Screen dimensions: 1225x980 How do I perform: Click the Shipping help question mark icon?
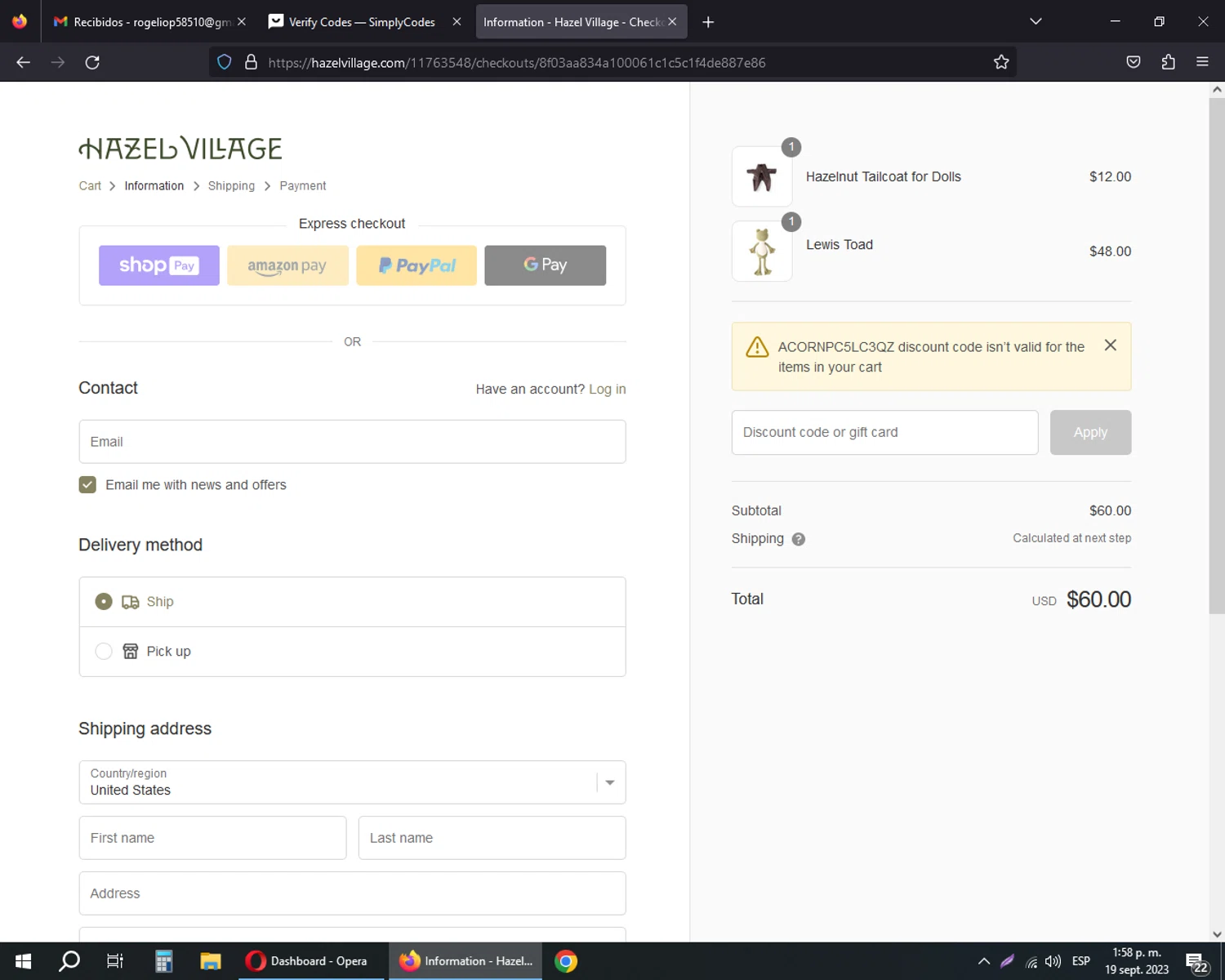tap(799, 539)
